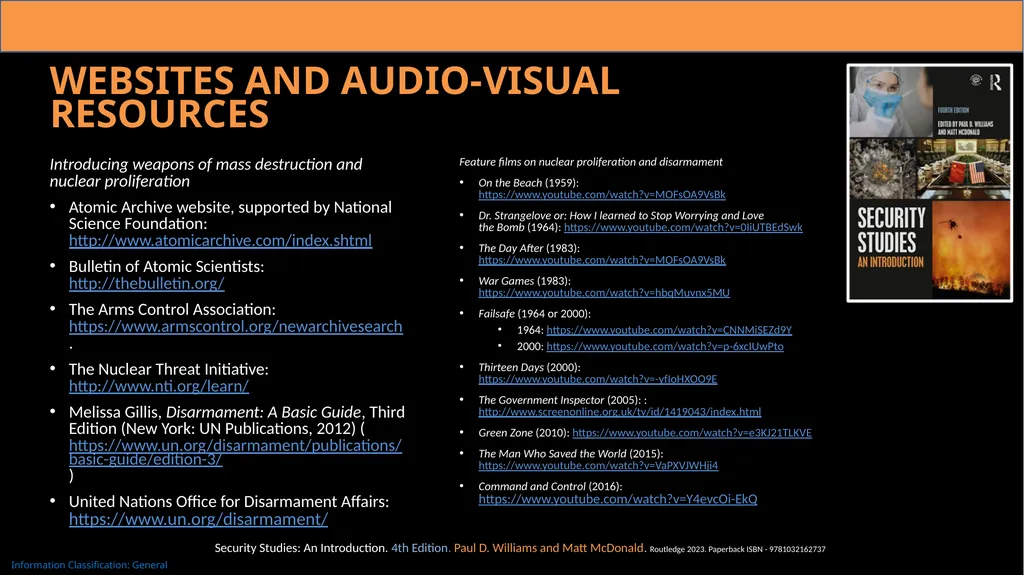This screenshot has width=1024, height=575.
Task: Click 'Information Classification: General' footer text
Action: tap(89, 565)
